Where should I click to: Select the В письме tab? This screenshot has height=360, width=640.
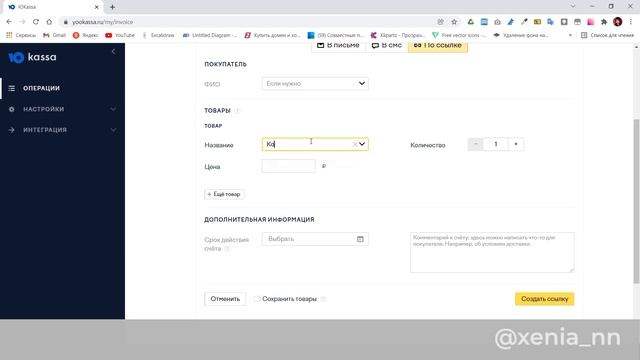[x=338, y=46]
